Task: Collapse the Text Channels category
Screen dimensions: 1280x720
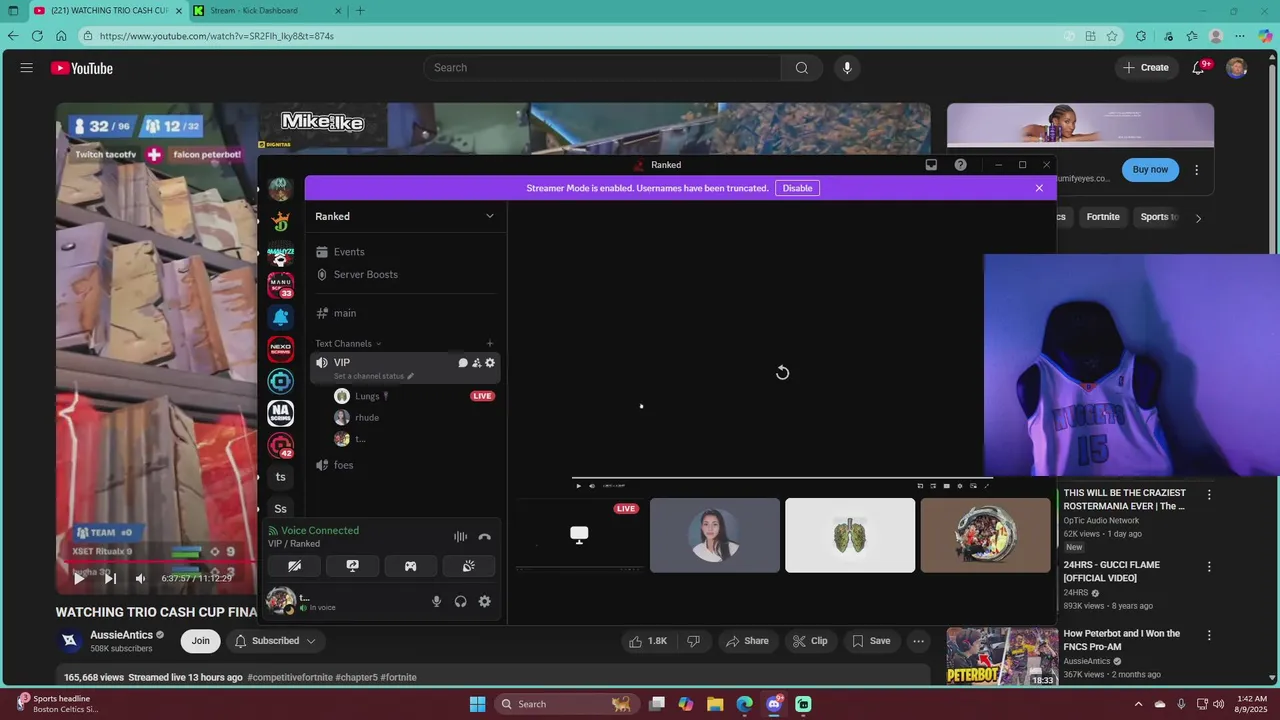Action: tap(348, 343)
